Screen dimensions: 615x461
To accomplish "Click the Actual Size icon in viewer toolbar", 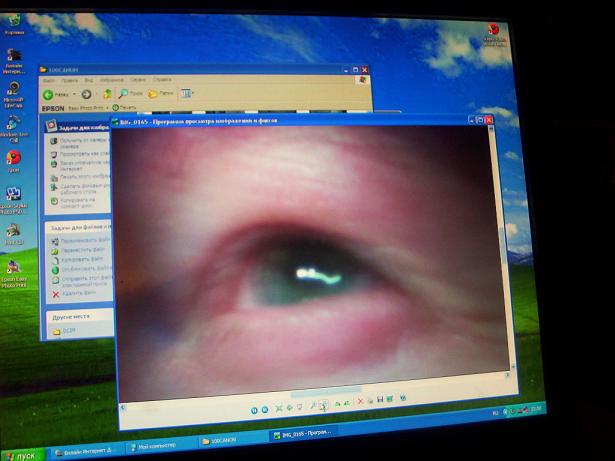I will click(x=289, y=408).
